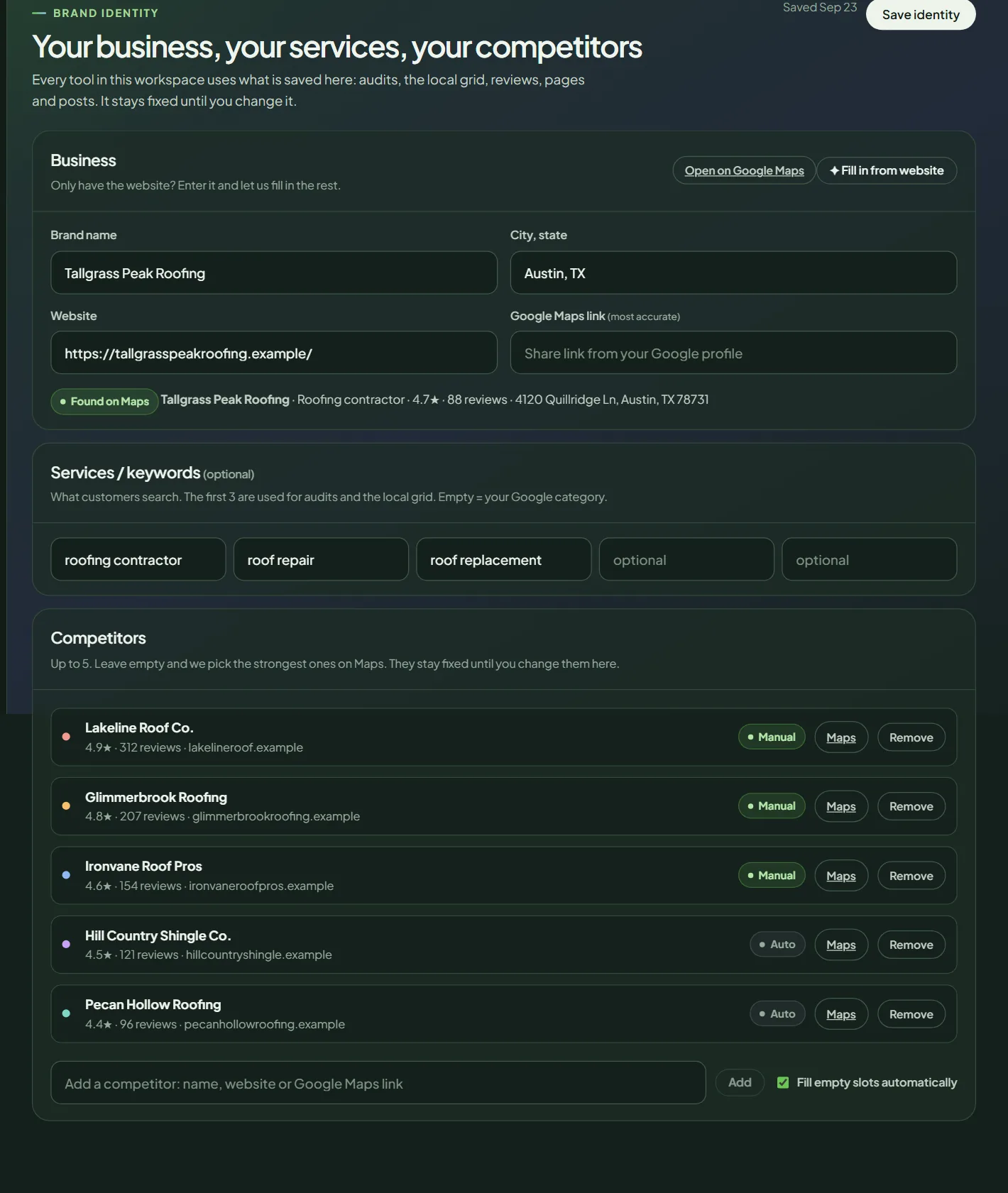
Task: Remove Hill Country Shingle Co. competitor
Action: click(911, 945)
